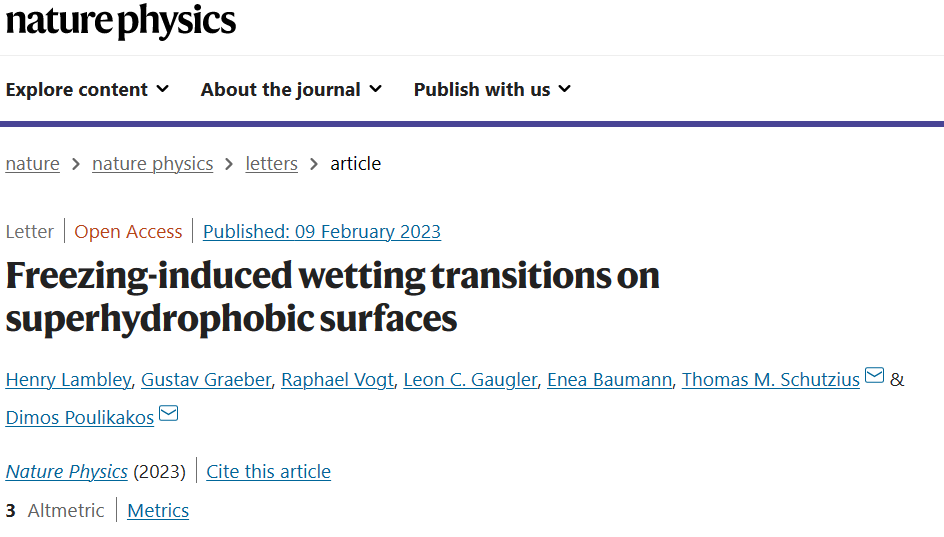
Task: Select author Gustav Graeber
Action: tap(206, 380)
